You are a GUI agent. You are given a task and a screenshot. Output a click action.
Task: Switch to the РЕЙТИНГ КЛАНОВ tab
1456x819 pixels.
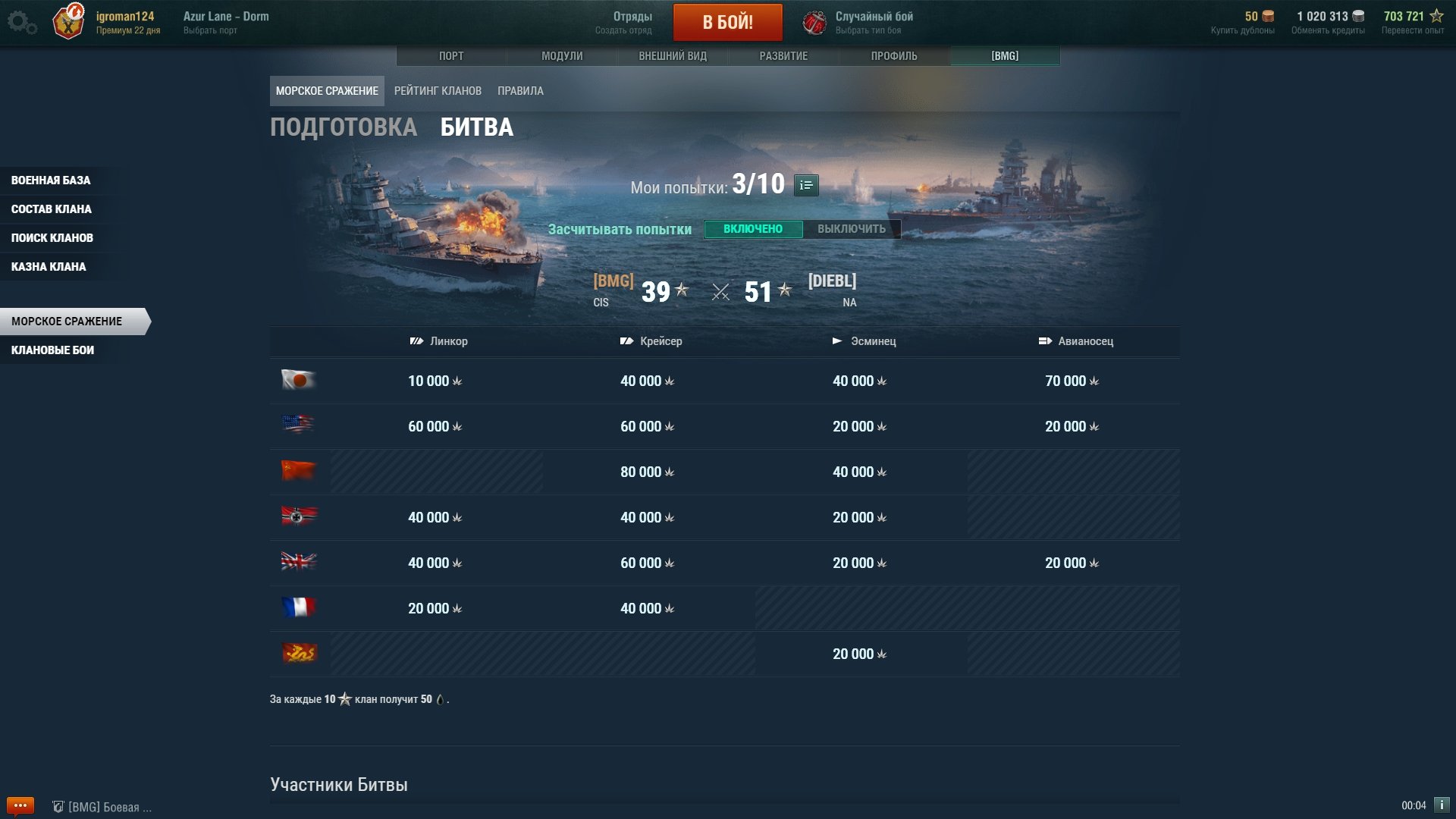pyautogui.click(x=438, y=91)
